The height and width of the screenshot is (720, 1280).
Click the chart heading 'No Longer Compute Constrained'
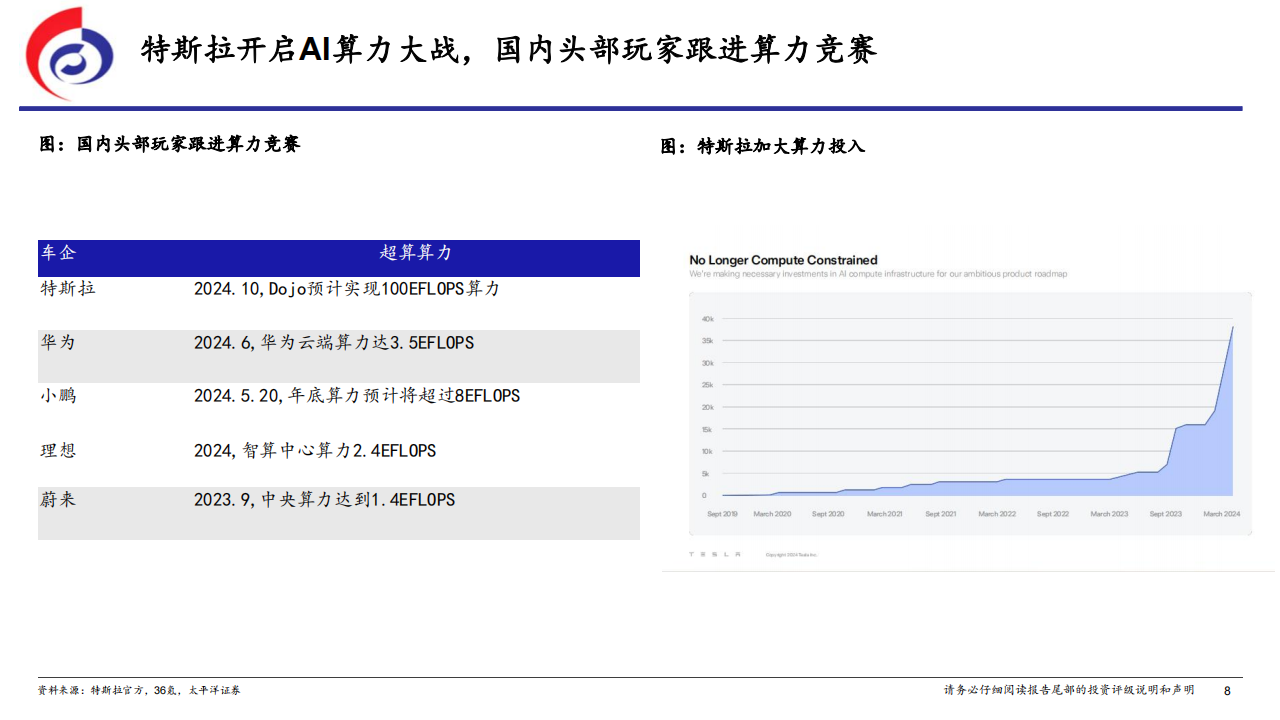783,260
